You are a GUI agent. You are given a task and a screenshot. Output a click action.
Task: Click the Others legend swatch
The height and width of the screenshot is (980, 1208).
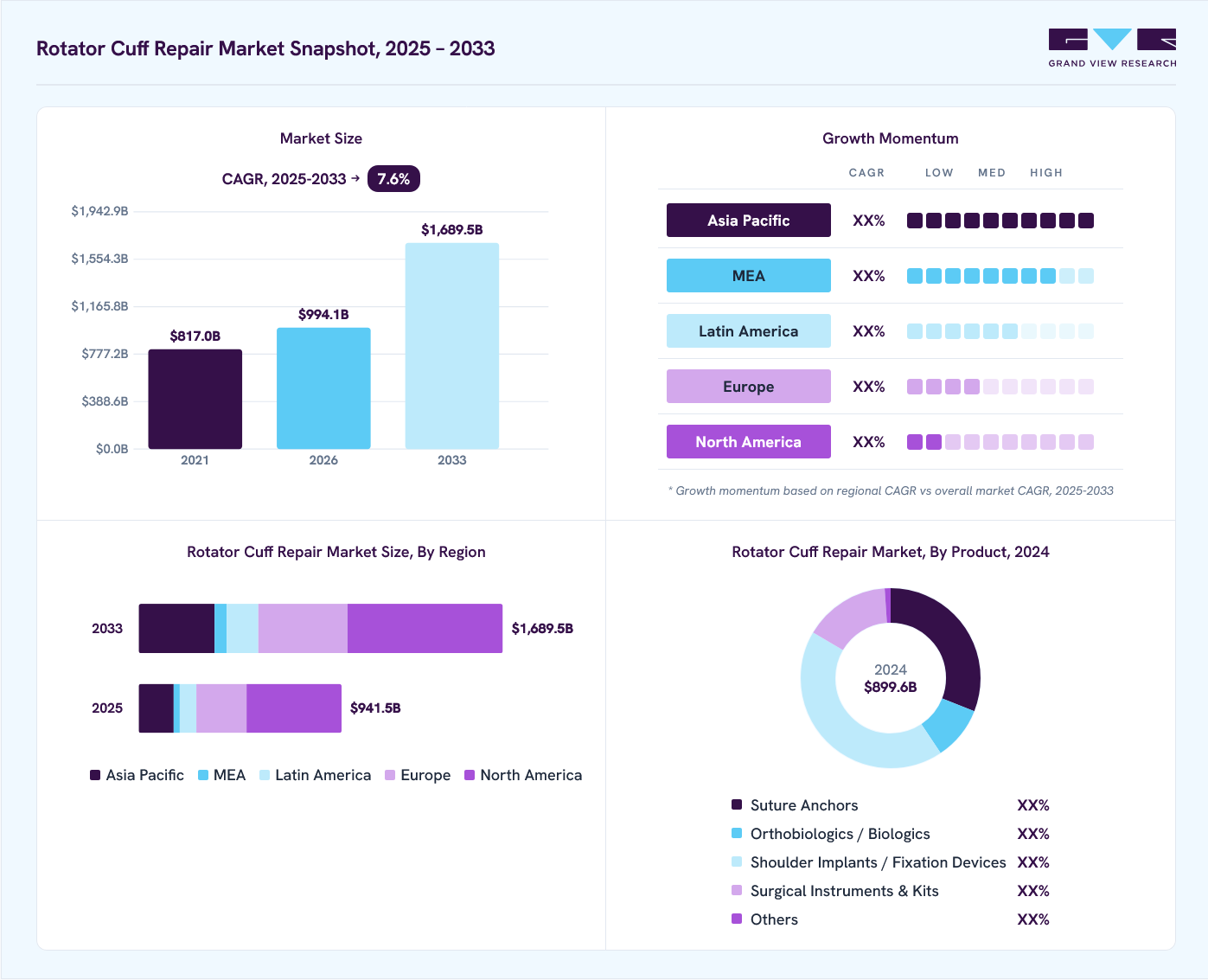(x=737, y=919)
